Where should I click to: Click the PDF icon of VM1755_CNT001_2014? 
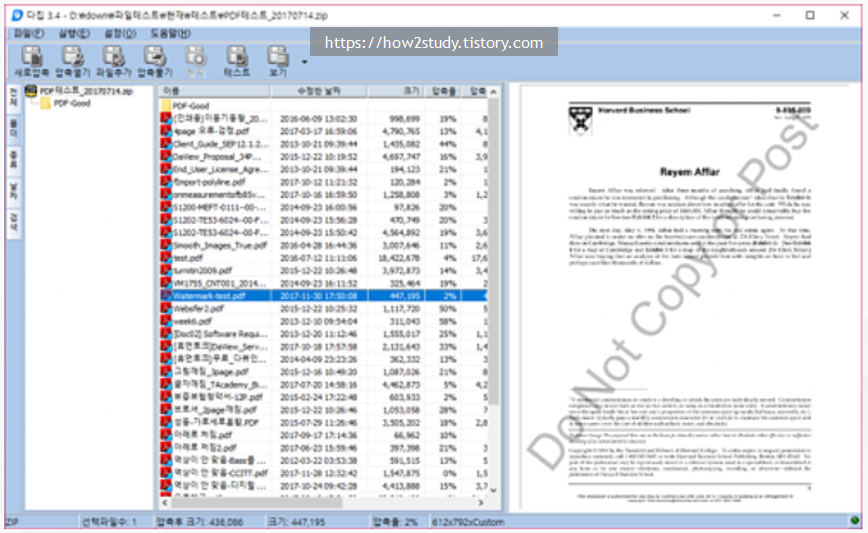(x=166, y=283)
